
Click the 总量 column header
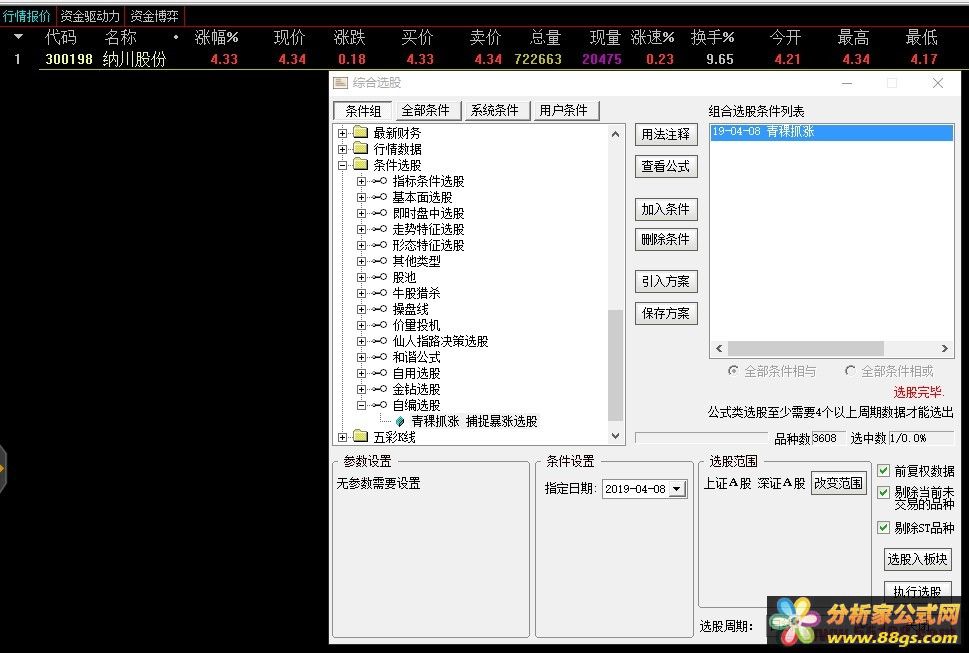click(x=545, y=38)
